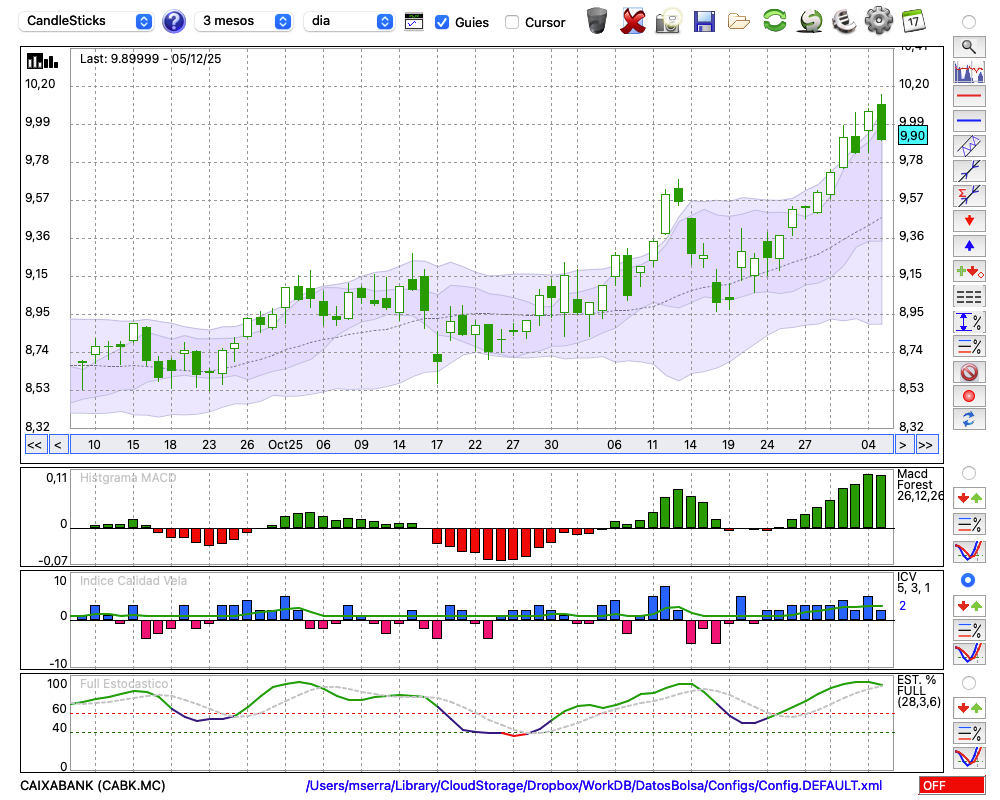The height and width of the screenshot is (800, 1000).
Task: Click red/green arrows icon beside ICV panel
Action: tap(969, 605)
